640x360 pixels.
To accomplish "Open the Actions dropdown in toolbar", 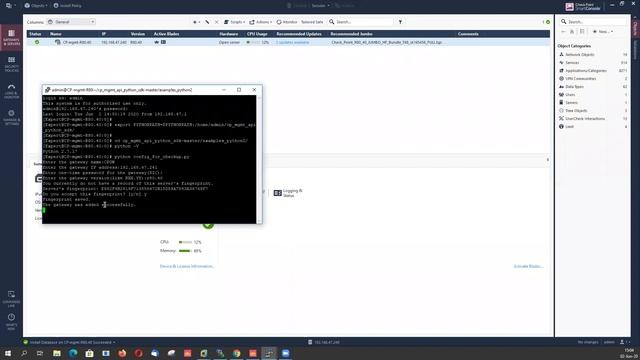I will coord(260,22).
